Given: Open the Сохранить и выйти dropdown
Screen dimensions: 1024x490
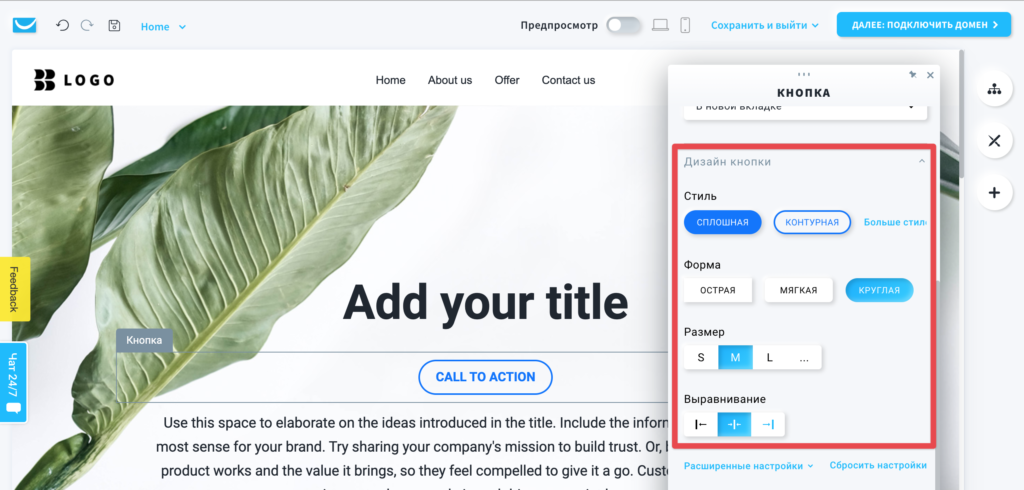Looking at the screenshot, I should coord(764,25).
